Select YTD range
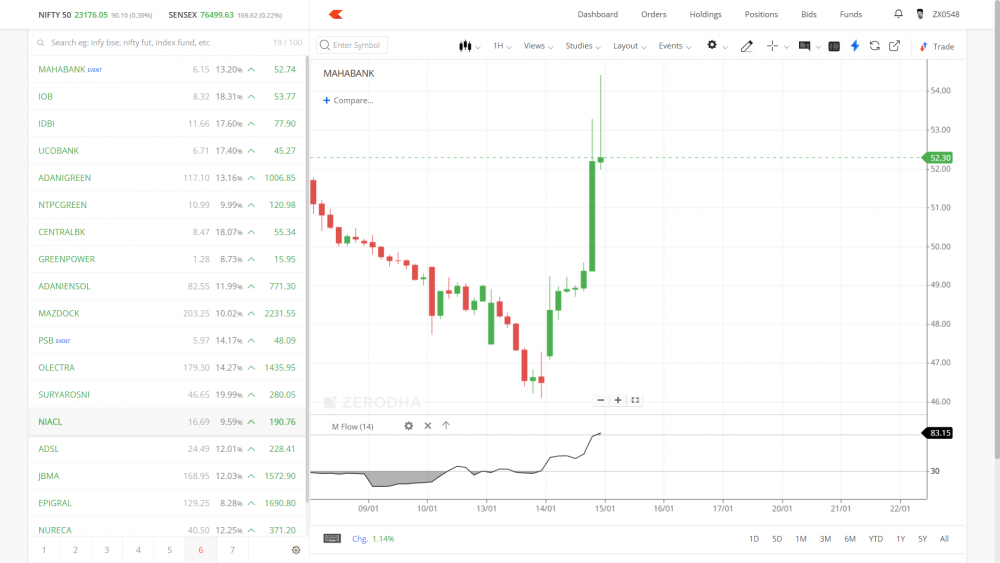1000x563 pixels. point(876,539)
